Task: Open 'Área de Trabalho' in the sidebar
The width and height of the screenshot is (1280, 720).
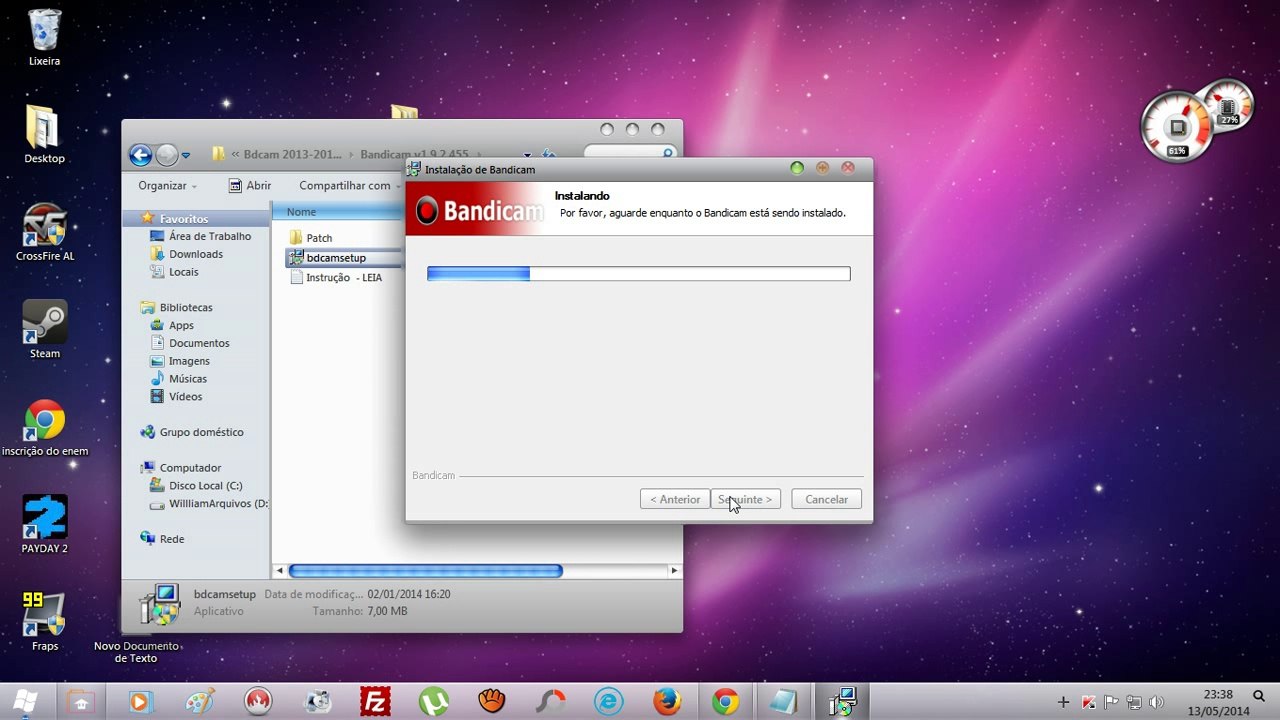Action: 210,236
